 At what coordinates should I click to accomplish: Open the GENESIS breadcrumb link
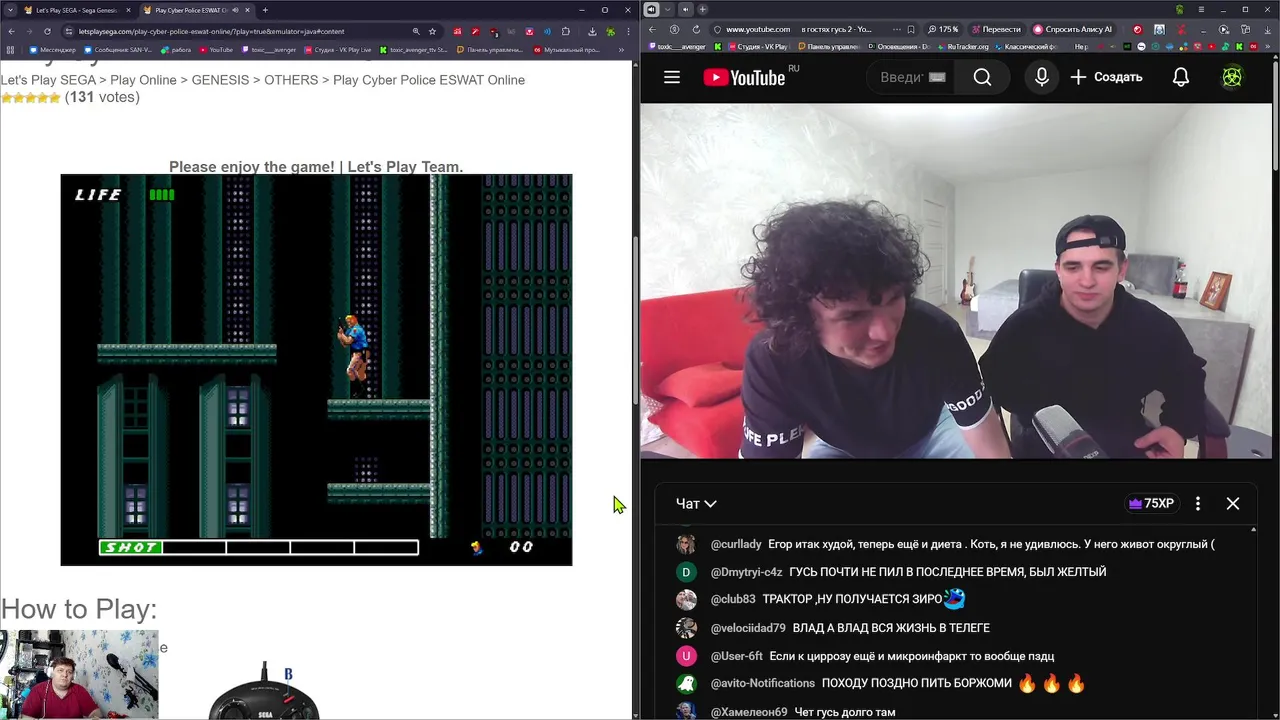coord(220,80)
